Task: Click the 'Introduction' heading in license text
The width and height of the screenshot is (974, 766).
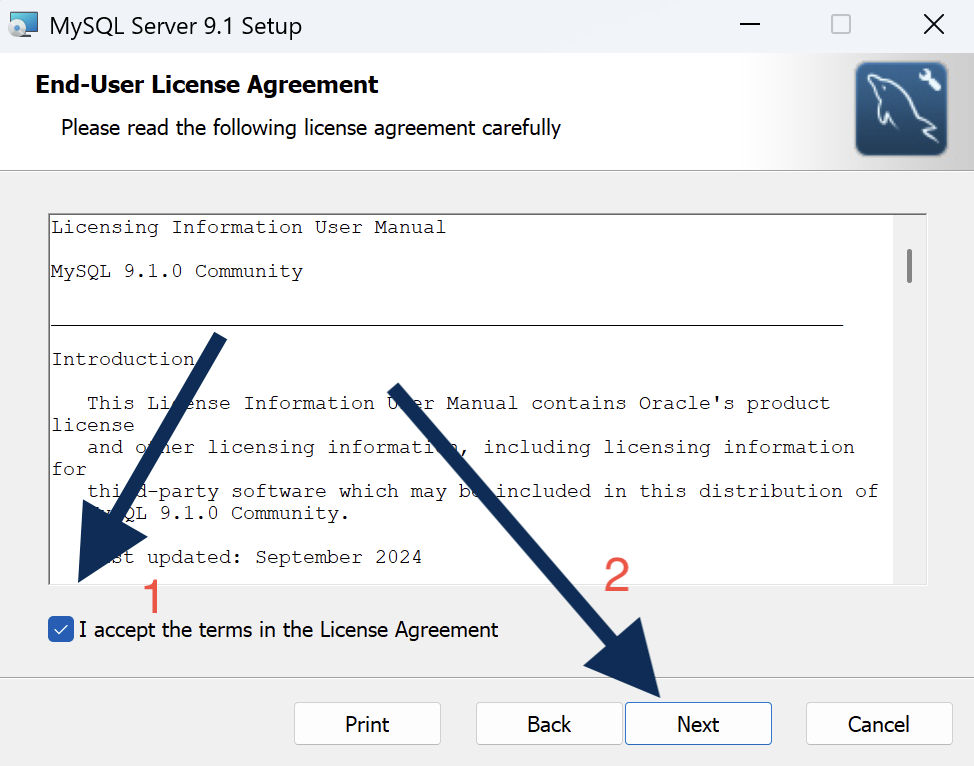Action: [123, 359]
